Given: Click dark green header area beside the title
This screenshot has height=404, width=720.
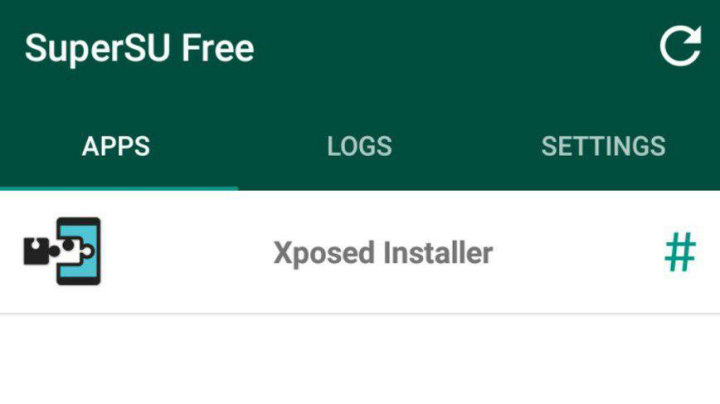Looking at the screenshot, I should [x=455, y=48].
